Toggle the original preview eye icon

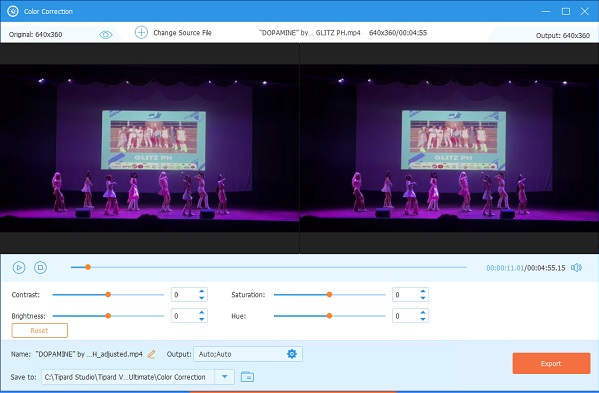[x=105, y=35]
